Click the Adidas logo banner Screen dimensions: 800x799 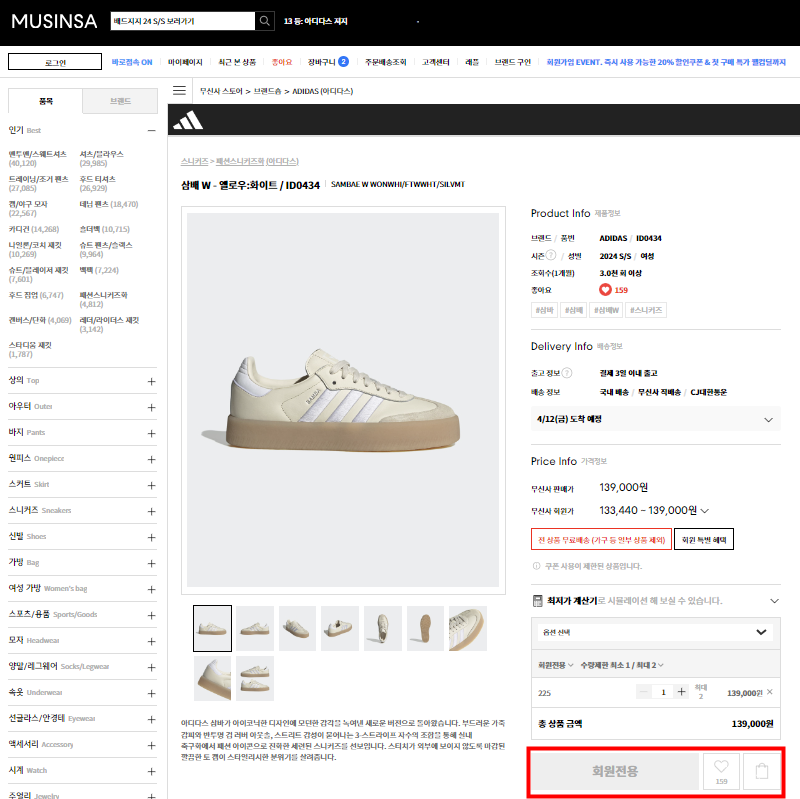click(188, 120)
